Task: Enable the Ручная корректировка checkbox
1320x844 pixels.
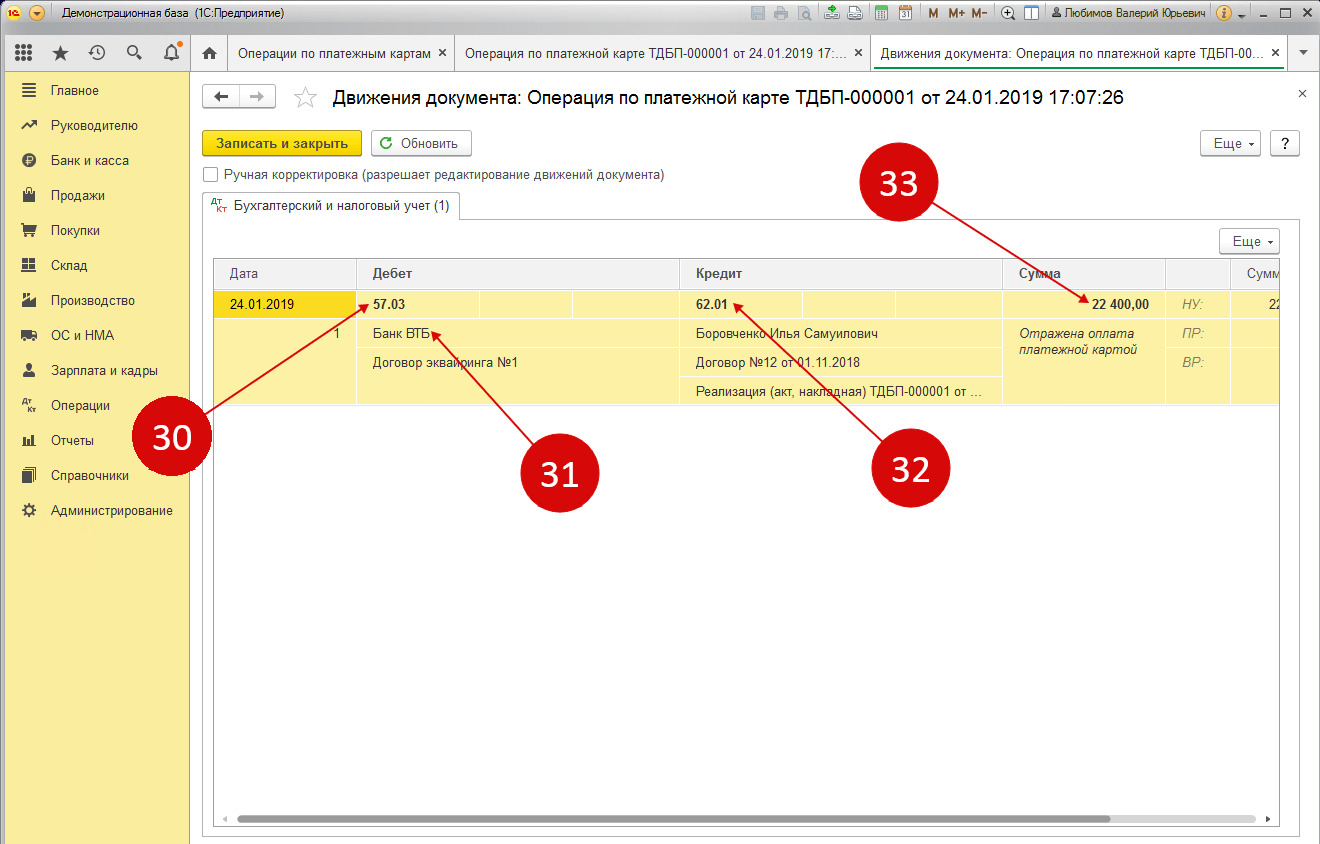Action: [210, 175]
